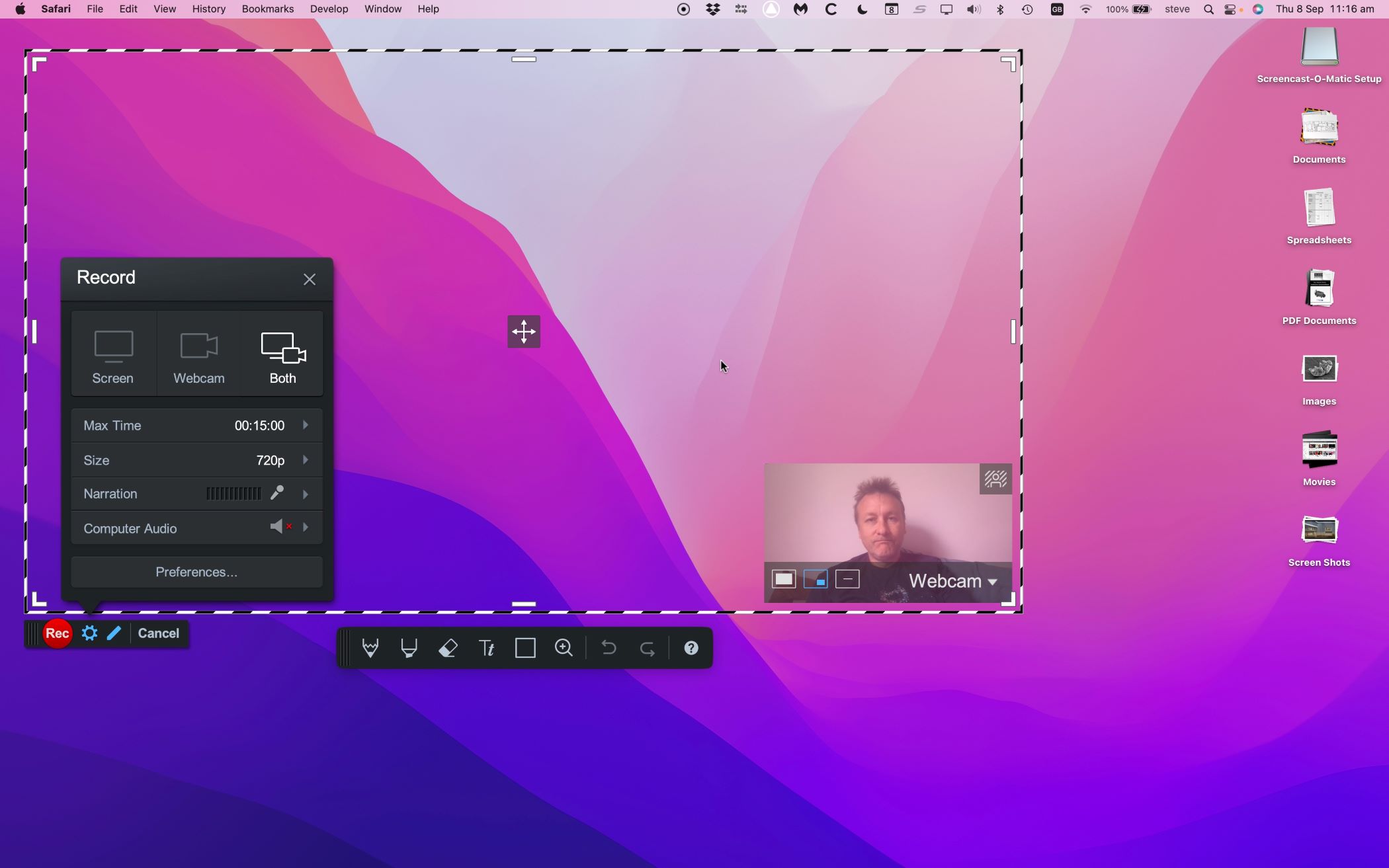Image resolution: width=1389 pixels, height=868 pixels.
Task: Expand the Size resolution dropdown
Action: coord(305,459)
